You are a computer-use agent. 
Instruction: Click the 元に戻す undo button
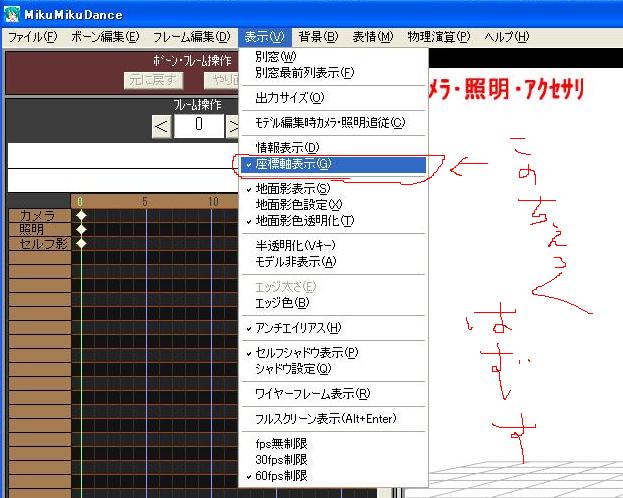pos(153,80)
